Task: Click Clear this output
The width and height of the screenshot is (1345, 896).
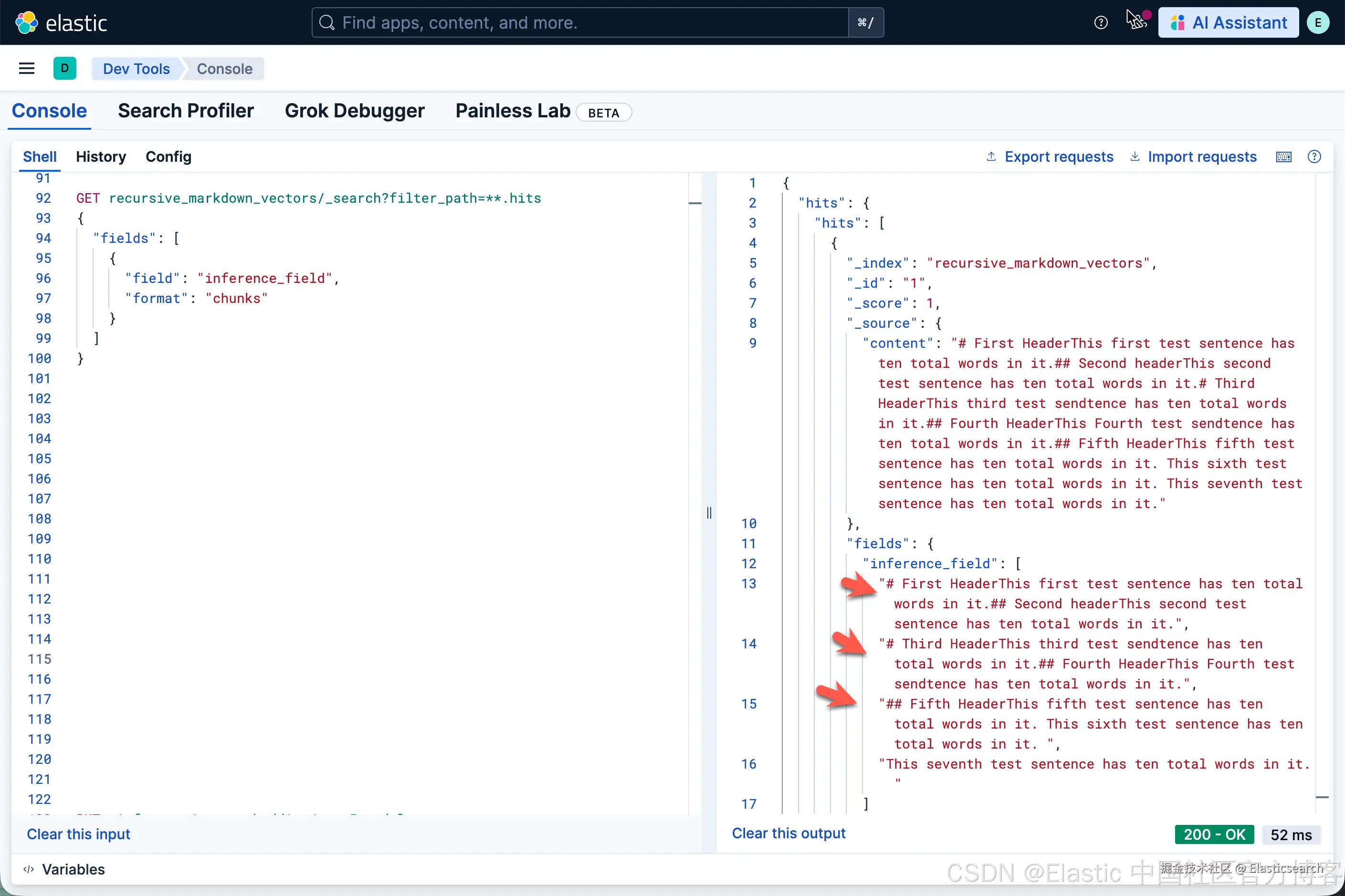Action: click(788, 833)
